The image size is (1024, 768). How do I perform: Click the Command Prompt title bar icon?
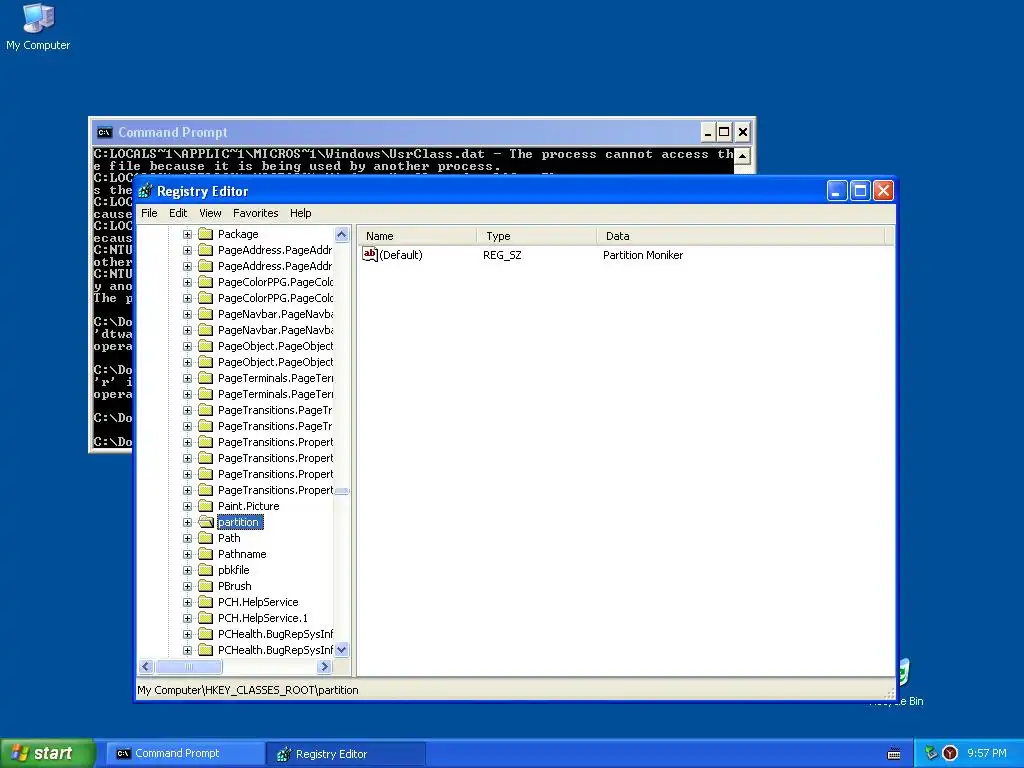click(104, 133)
